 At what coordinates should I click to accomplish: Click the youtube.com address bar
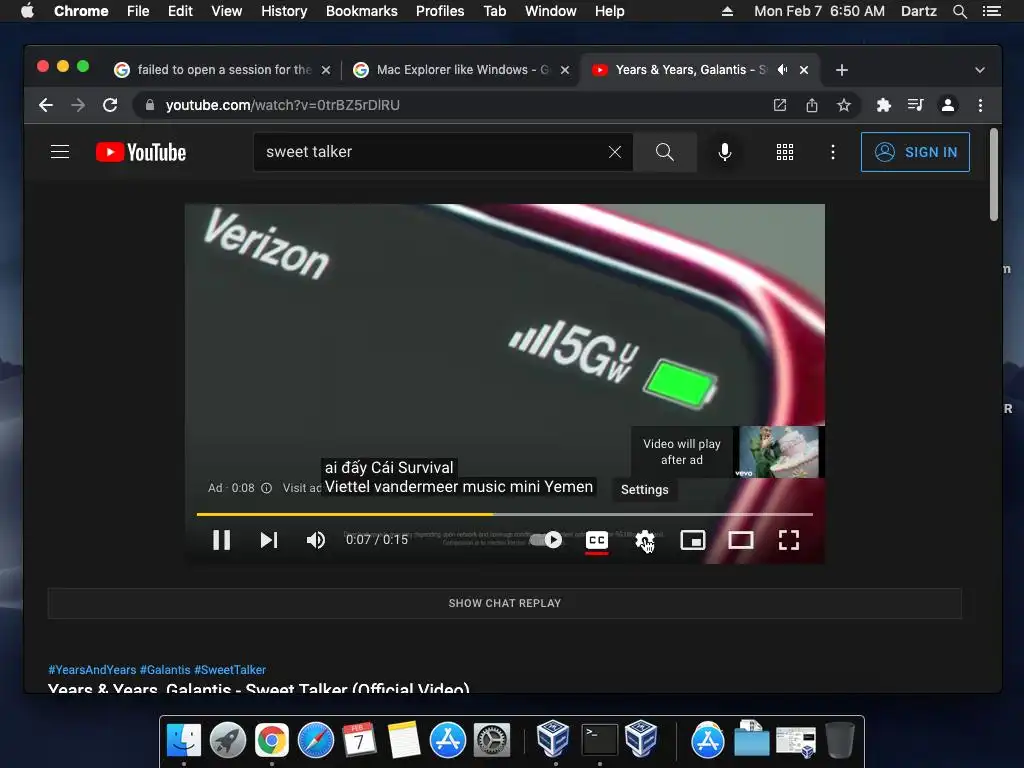(451, 105)
